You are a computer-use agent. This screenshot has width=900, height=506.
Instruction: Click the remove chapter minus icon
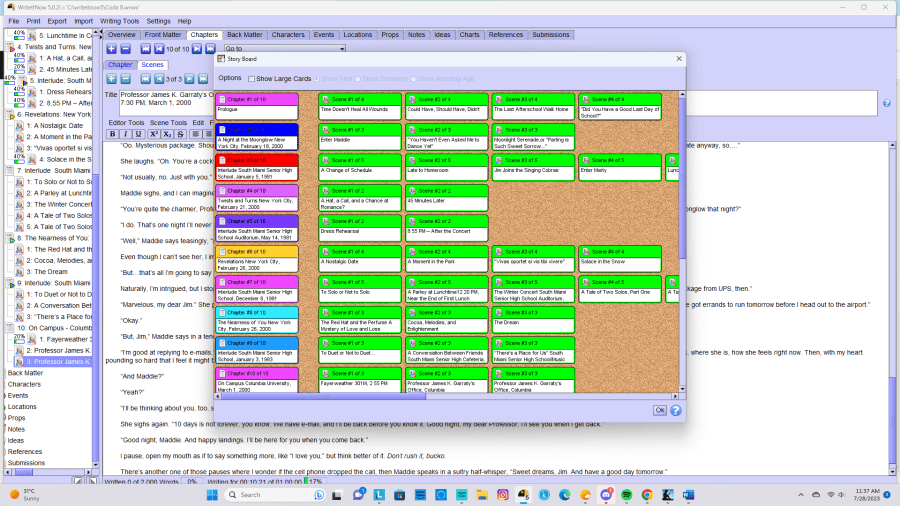pyautogui.click(x=125, y=49)
